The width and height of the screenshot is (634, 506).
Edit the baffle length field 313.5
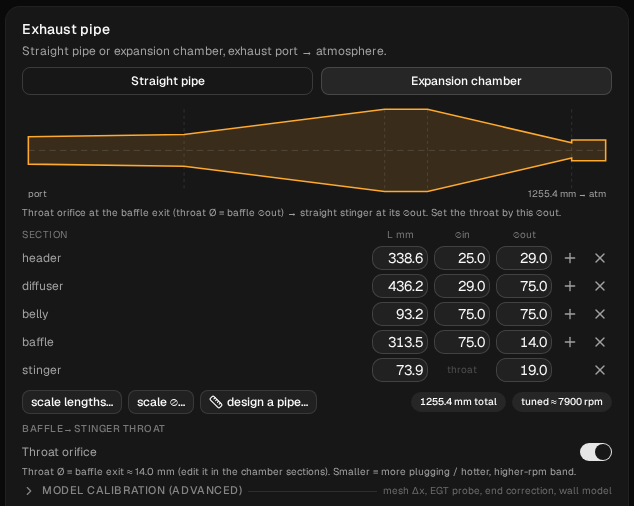point(400,342)
